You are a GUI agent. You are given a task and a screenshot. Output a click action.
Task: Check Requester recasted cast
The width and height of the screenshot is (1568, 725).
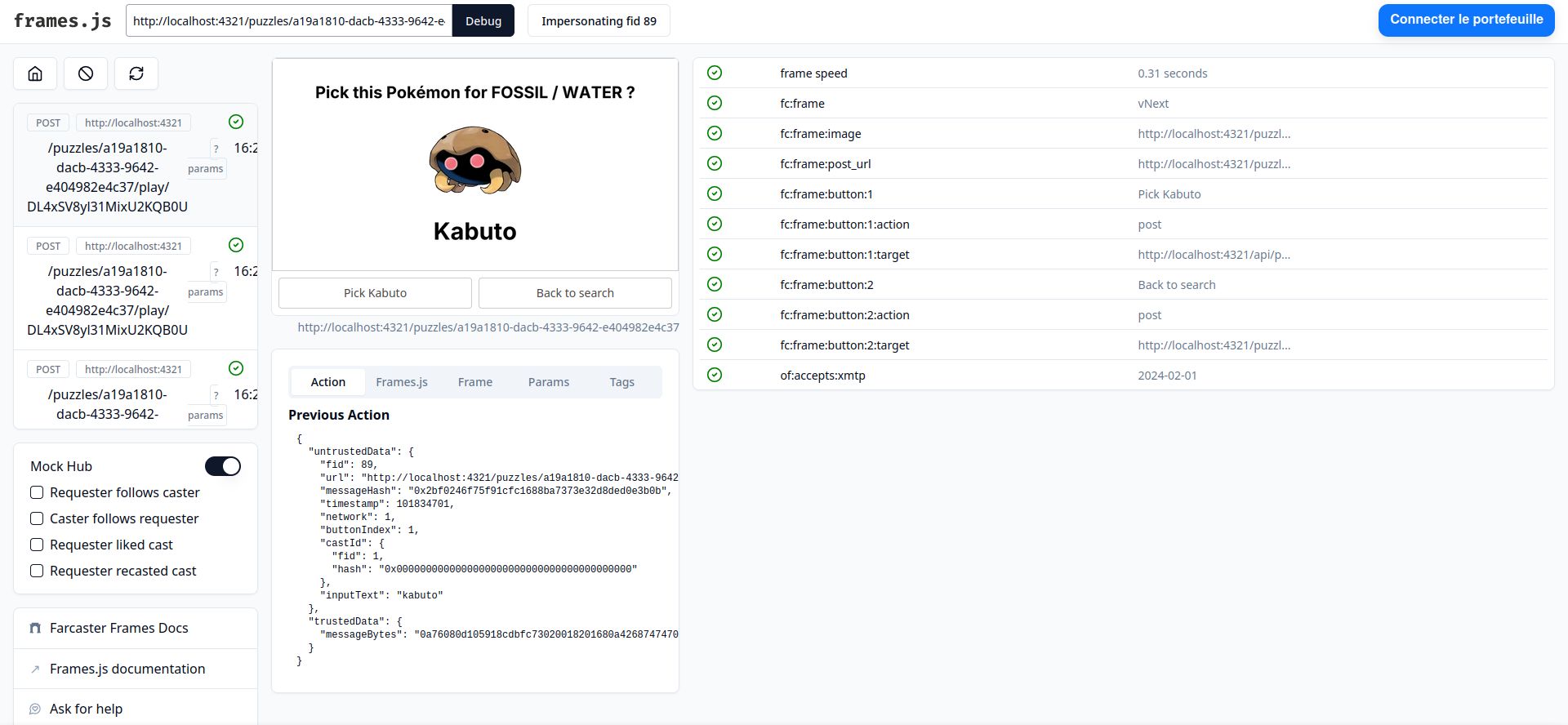(x=37, y=571)
